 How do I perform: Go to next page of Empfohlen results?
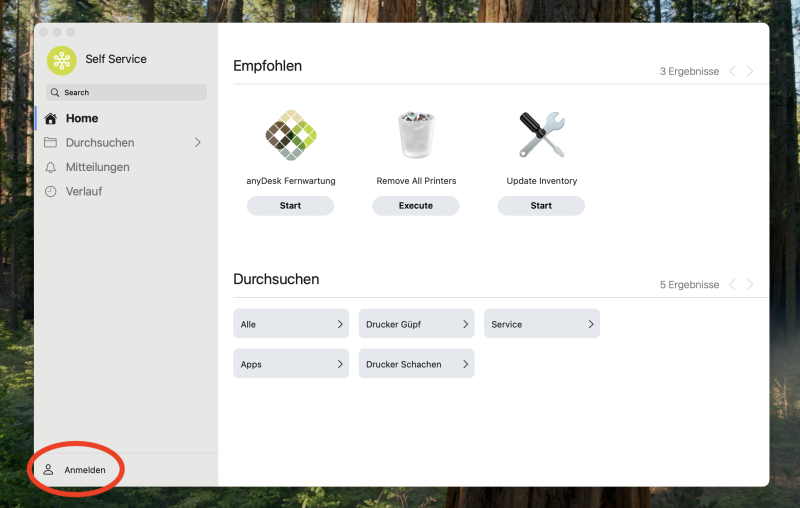(x=750, y=71)
